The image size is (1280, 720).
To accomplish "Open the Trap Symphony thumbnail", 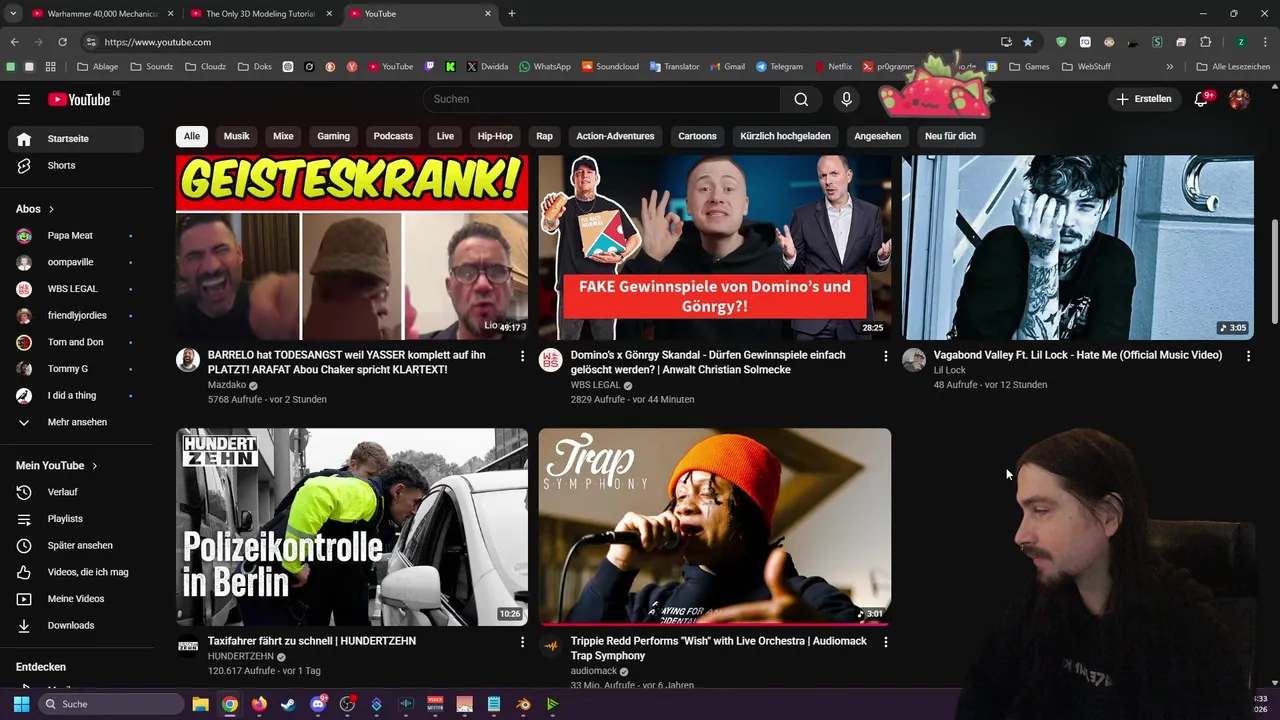I will point(715,527).
